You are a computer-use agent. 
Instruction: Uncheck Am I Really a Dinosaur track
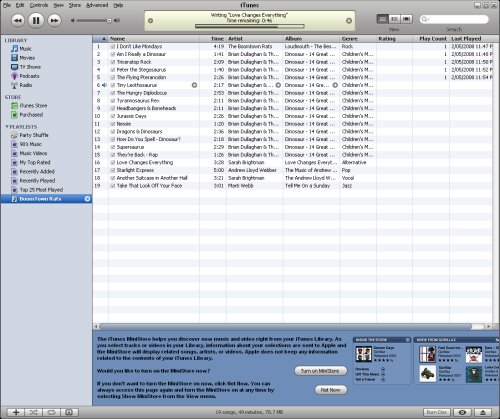(x=113, y=54)
